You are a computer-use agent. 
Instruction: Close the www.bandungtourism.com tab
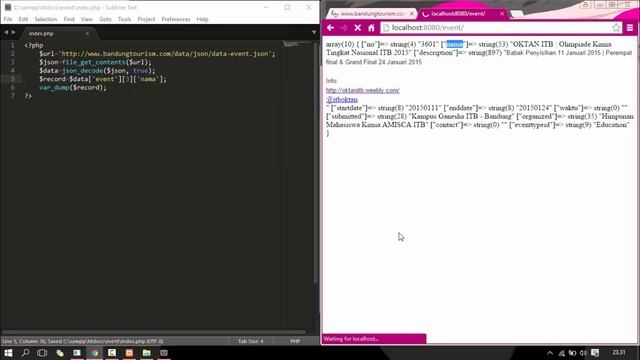tap(412, 14)
